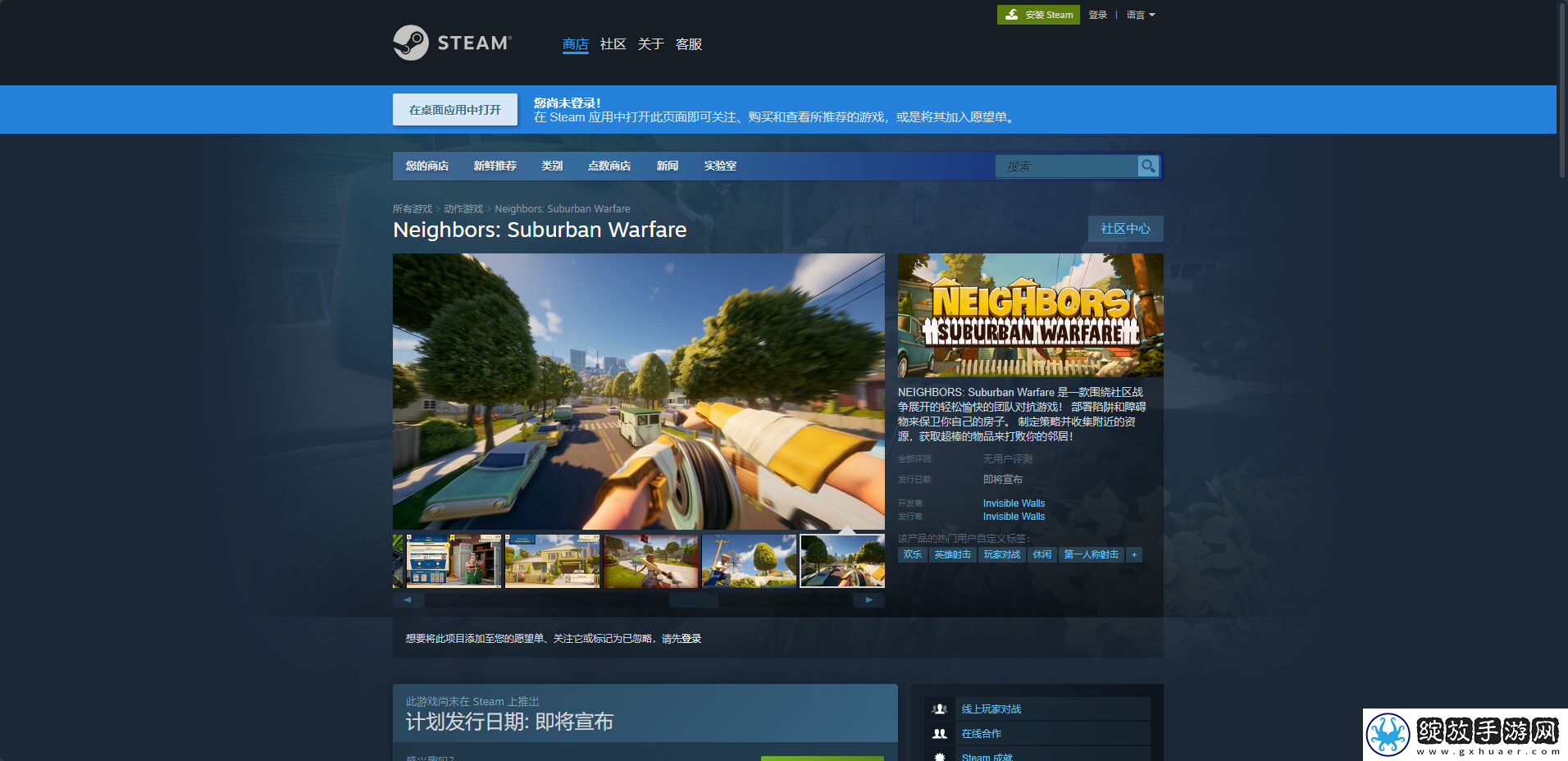Click the 登录 login link

(1097, 15)
